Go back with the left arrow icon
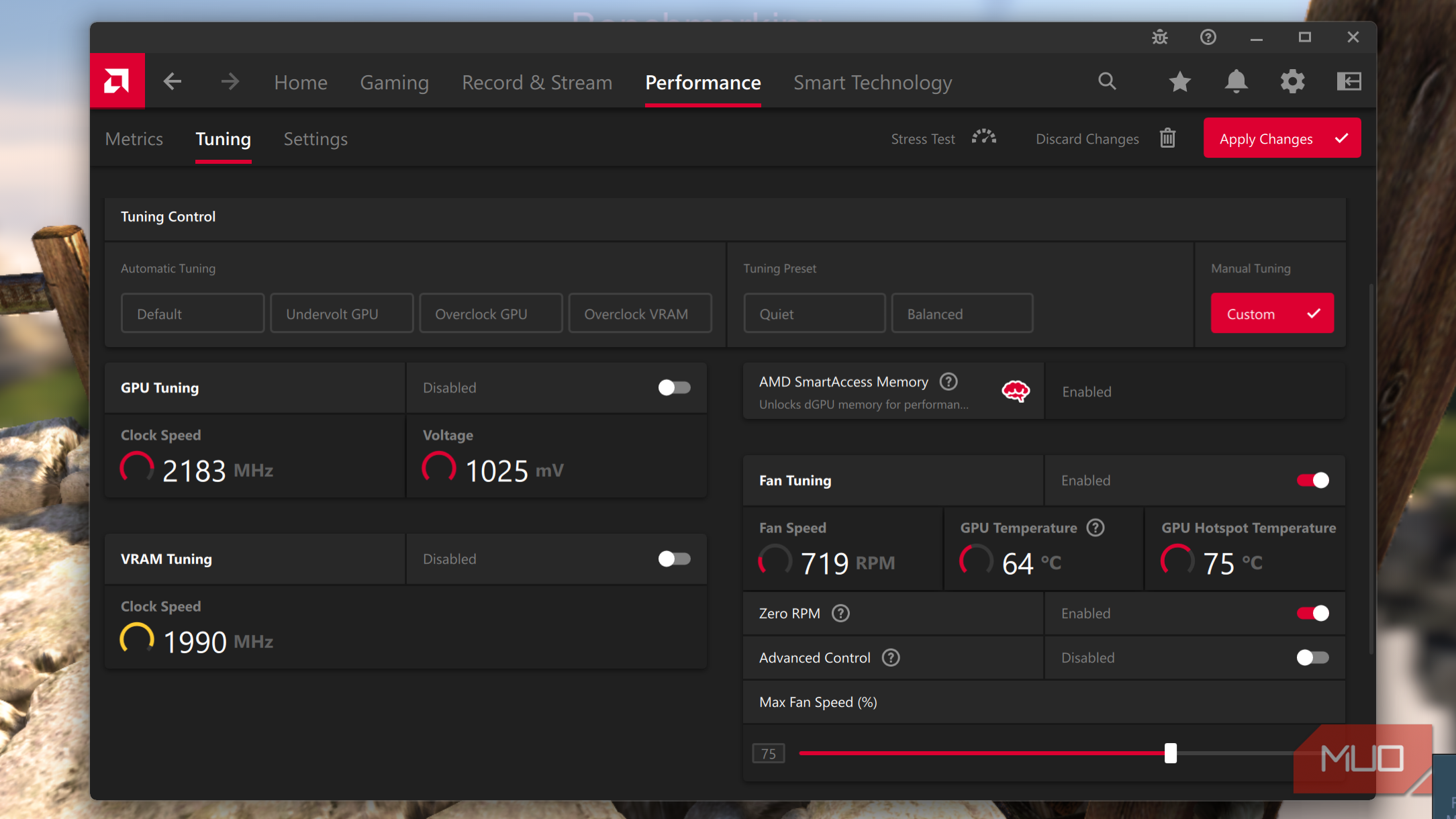Screen dimensions: 1456x819 coord(173,82)
